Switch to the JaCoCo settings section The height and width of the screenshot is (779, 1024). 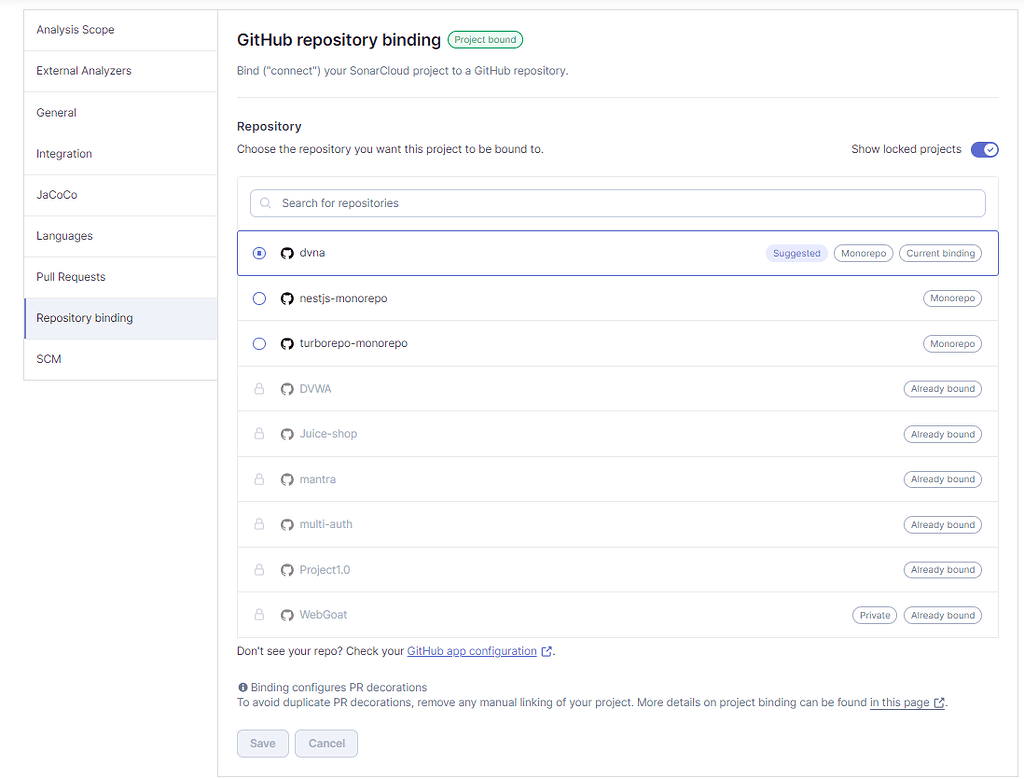55,194
